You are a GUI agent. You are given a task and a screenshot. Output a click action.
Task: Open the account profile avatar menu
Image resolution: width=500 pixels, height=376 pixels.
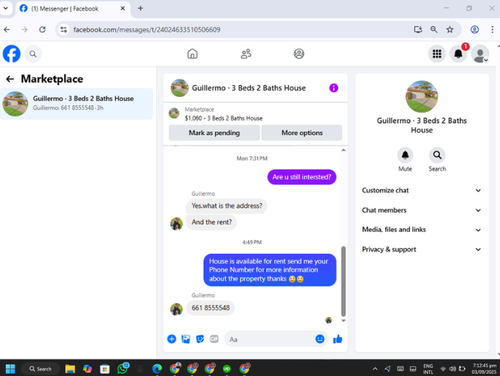click(480, 54)
